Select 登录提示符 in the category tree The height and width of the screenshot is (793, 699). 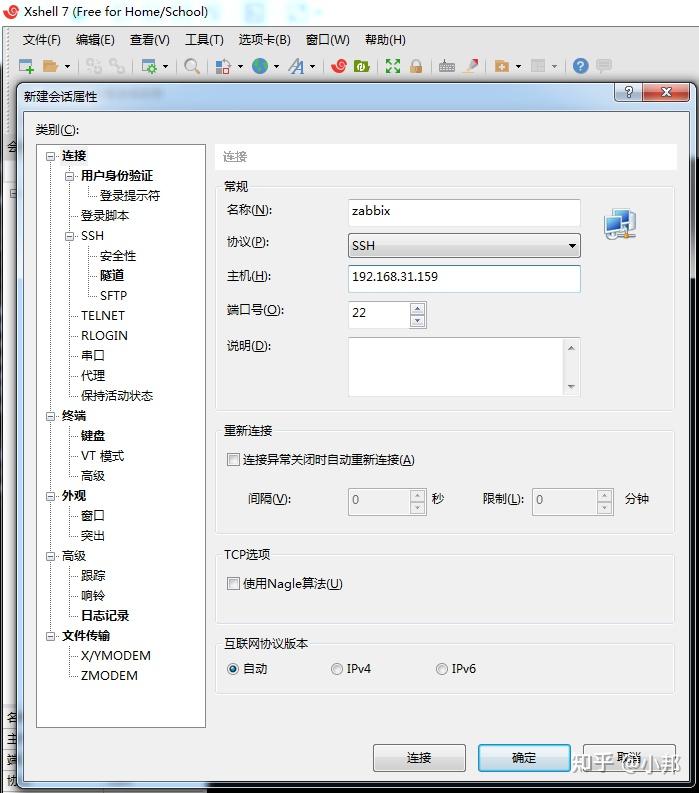[x=130, y=196]
